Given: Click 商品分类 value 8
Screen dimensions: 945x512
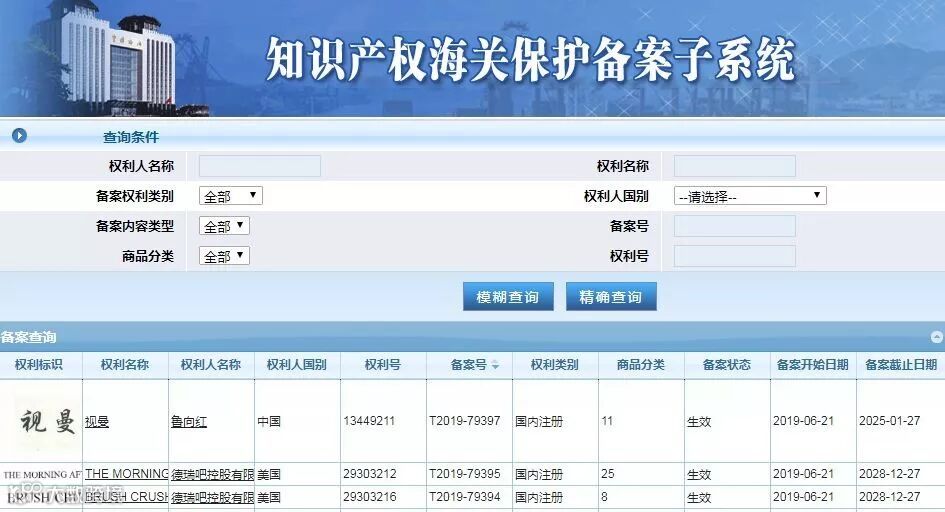Looking at the screenshot, I should pyautogui.click(x=604, y=497).
